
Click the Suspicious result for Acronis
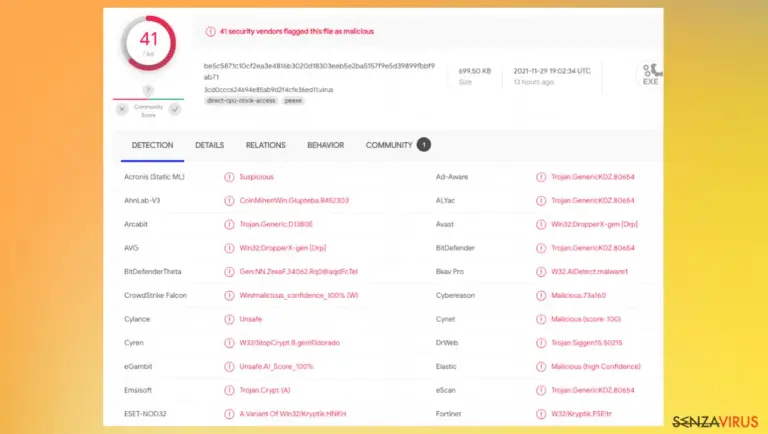tap(256, 177)
